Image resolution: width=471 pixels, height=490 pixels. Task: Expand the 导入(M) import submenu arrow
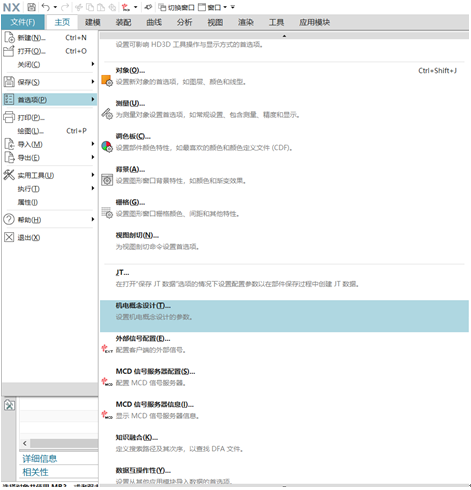93,144
